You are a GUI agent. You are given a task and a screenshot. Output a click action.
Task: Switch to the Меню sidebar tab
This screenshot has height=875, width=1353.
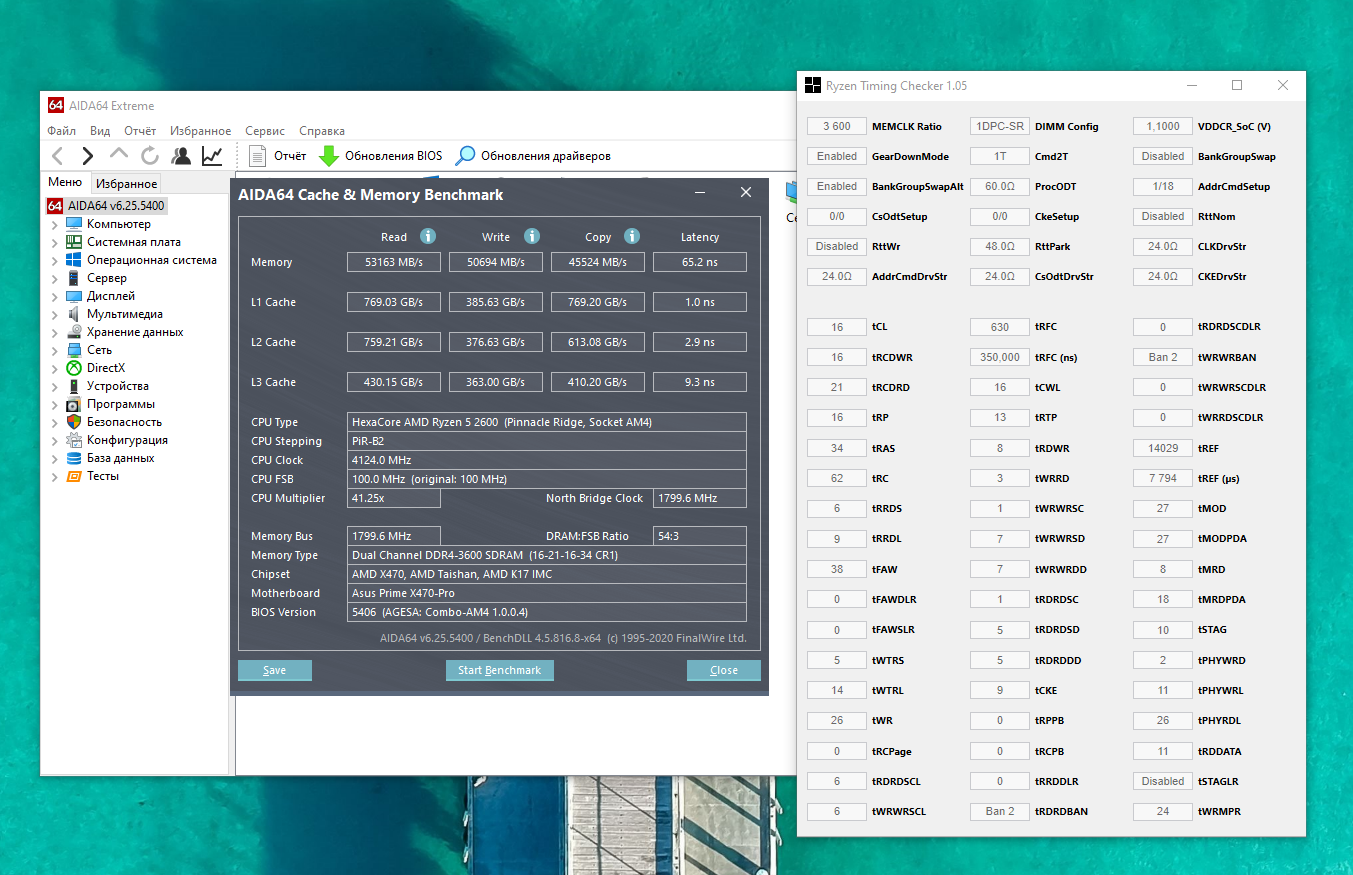pyautogui.click(x=65, y=182)
